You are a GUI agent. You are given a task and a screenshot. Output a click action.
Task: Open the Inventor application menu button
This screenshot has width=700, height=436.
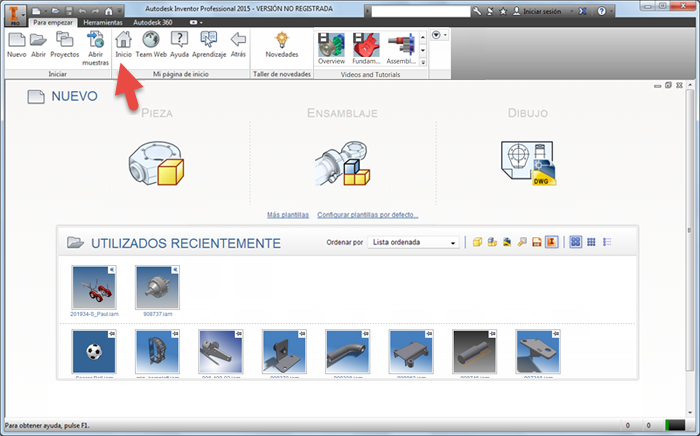[x=15, y=14]
